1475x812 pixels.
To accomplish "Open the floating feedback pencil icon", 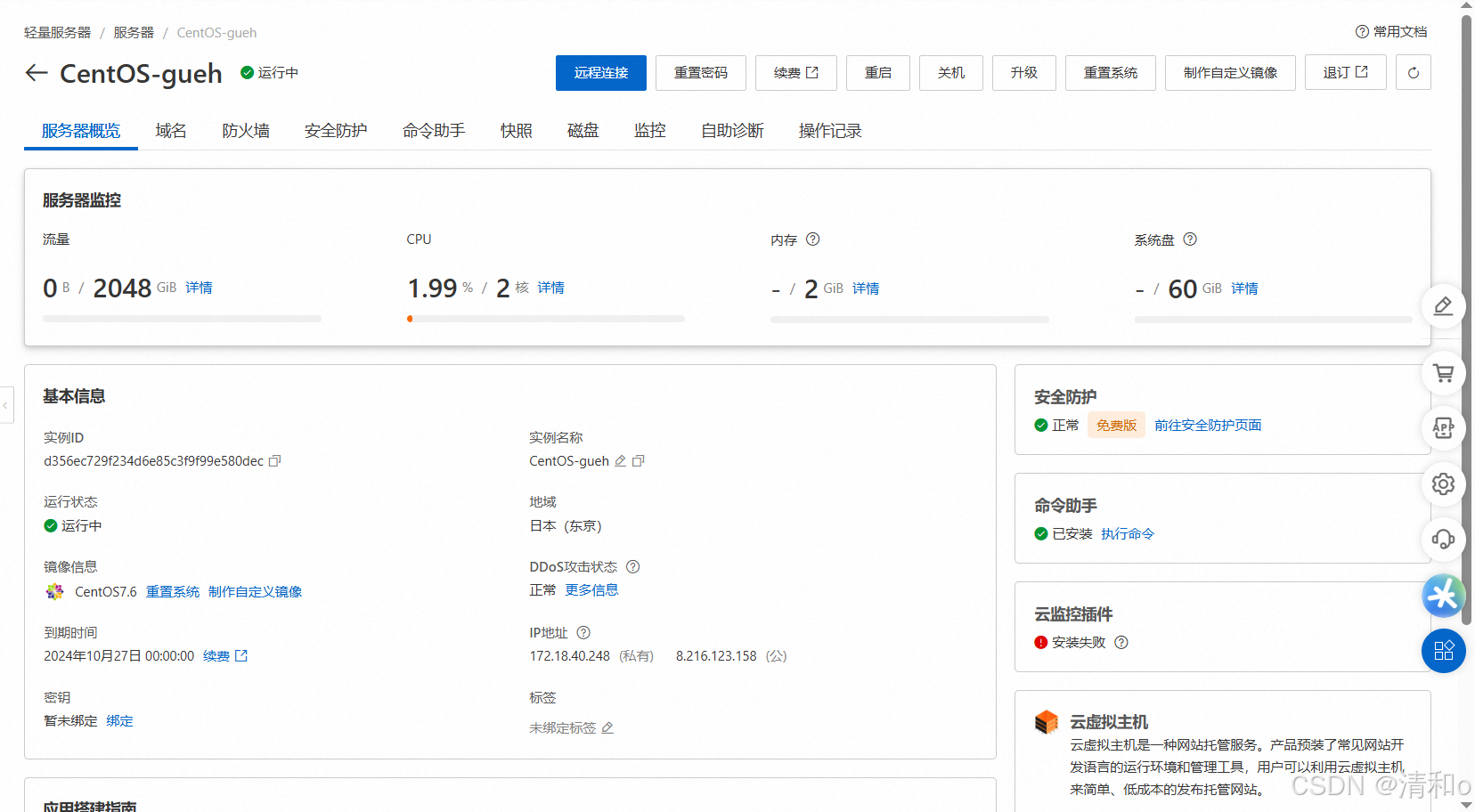I will tap(1444, 307).
